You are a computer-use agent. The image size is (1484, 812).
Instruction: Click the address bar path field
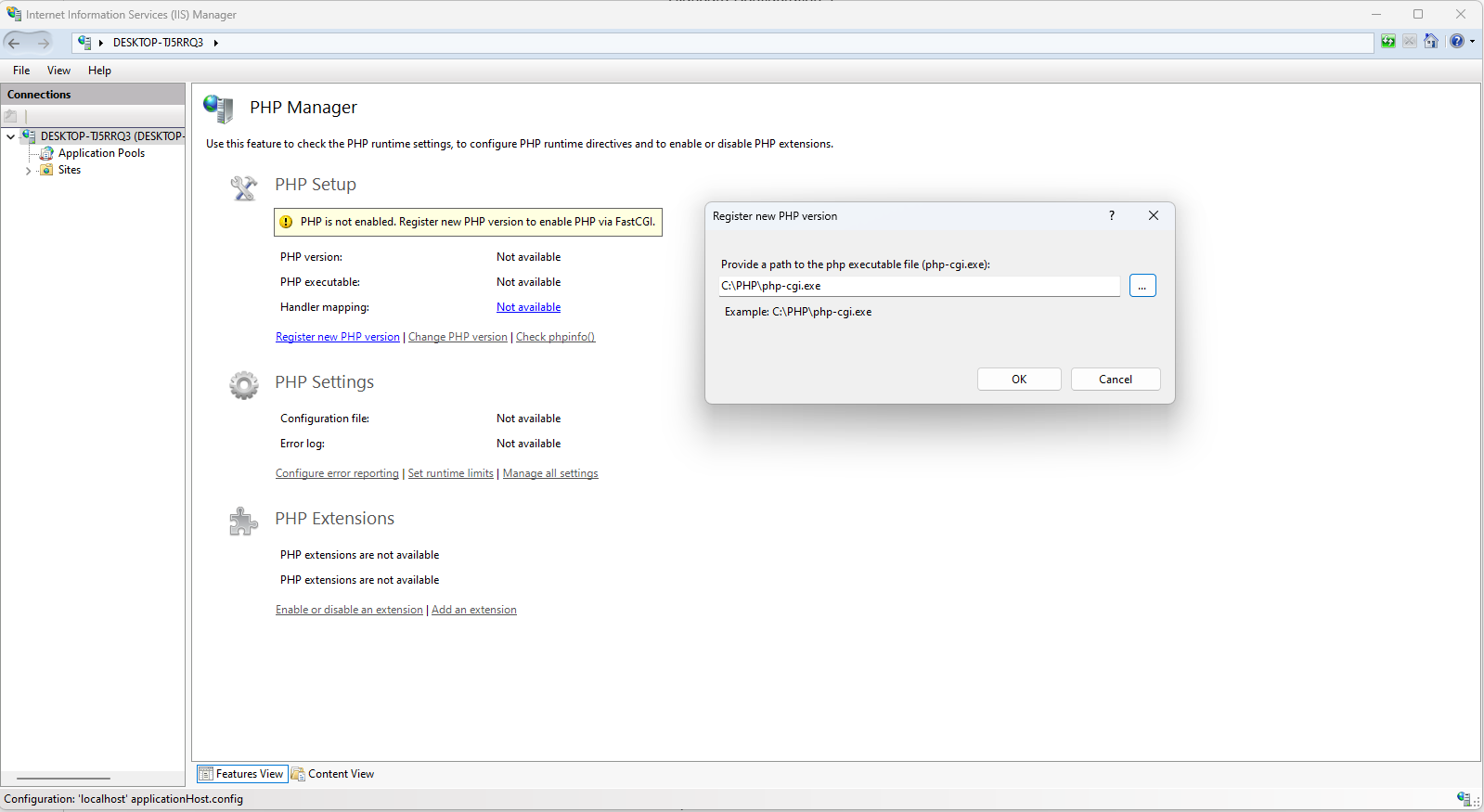point(724,43)
